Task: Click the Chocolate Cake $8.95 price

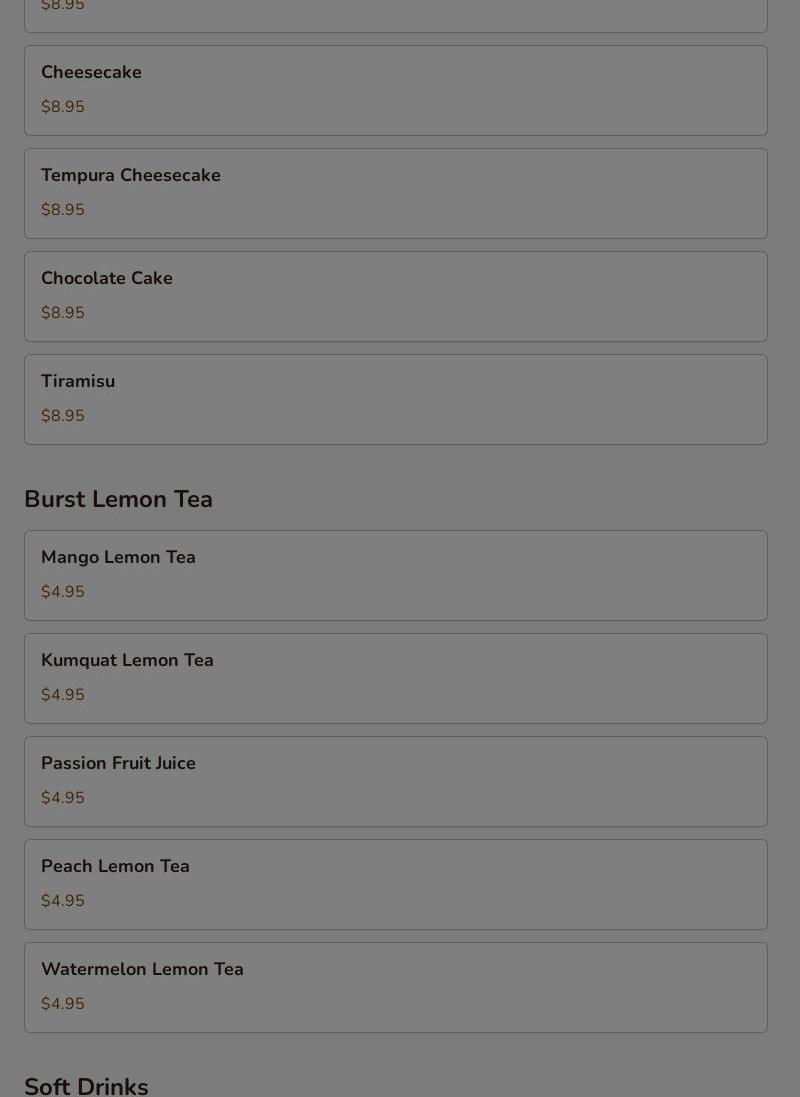Action: [x=62, y=313]
